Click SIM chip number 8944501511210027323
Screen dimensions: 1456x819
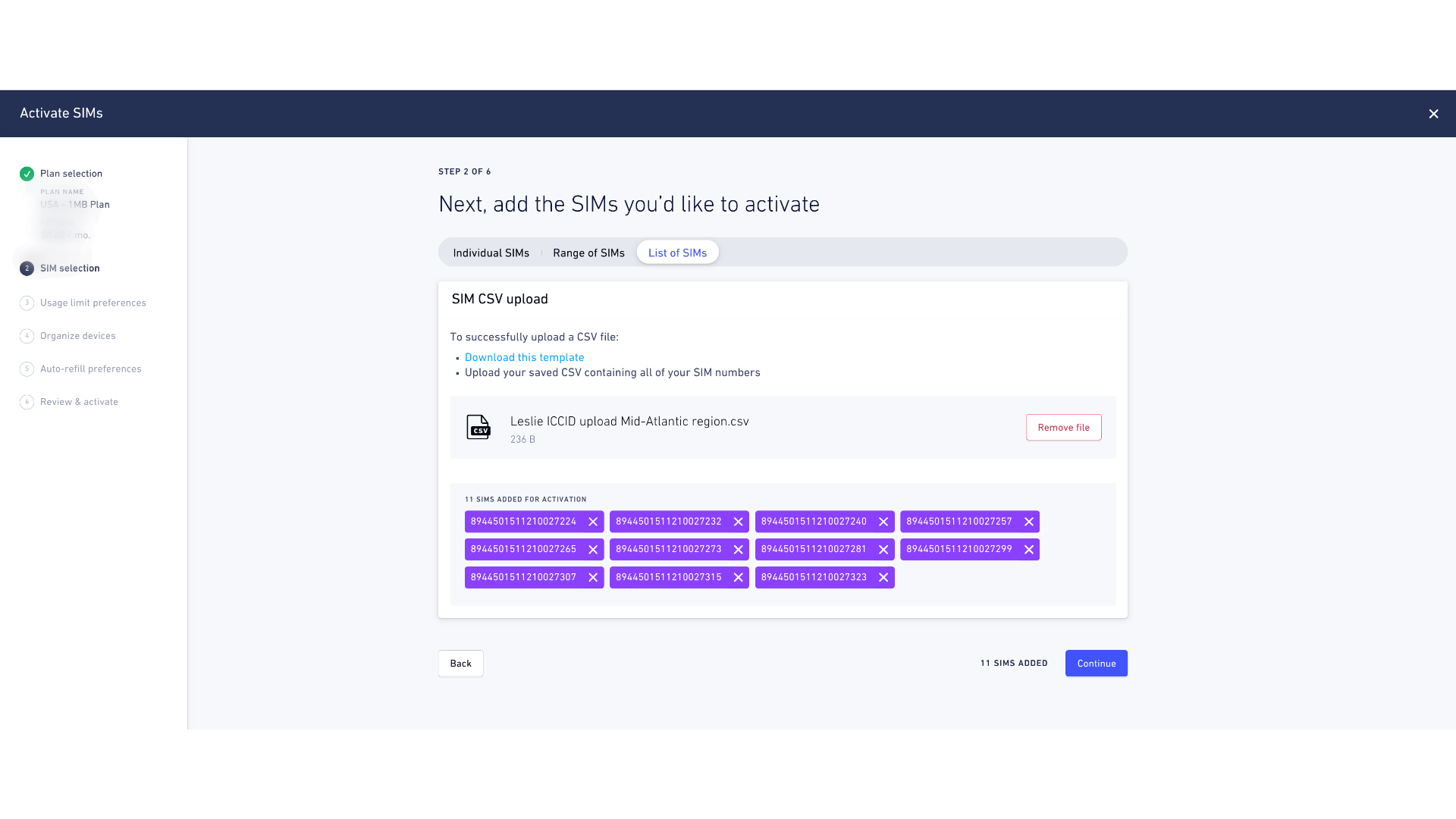click(x=814, y=577)
